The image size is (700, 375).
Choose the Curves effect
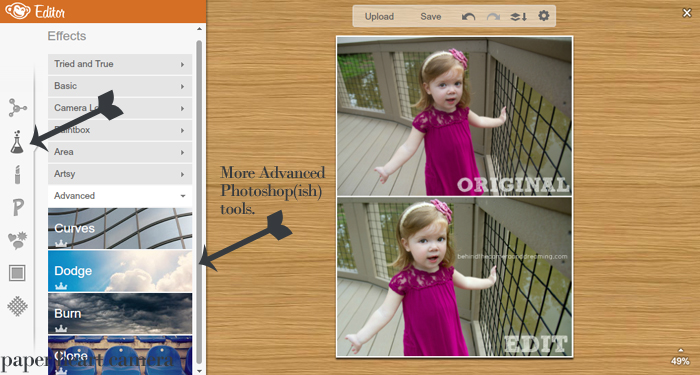click(x=120, y=228)
